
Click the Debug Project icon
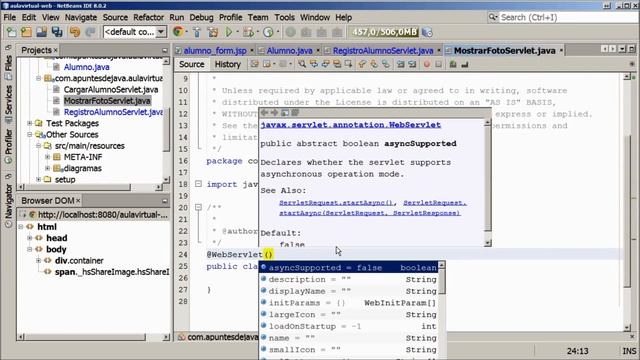click(x=247, y=32)
